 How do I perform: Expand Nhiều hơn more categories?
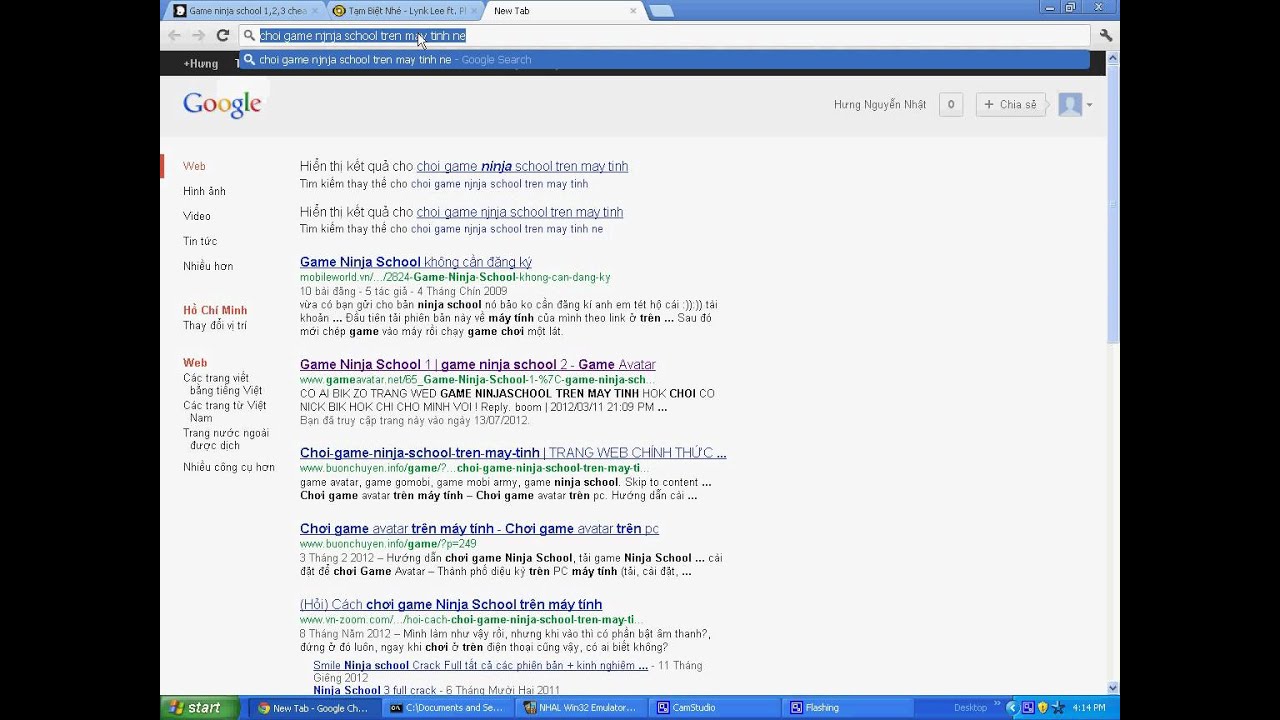coord(208,266)
